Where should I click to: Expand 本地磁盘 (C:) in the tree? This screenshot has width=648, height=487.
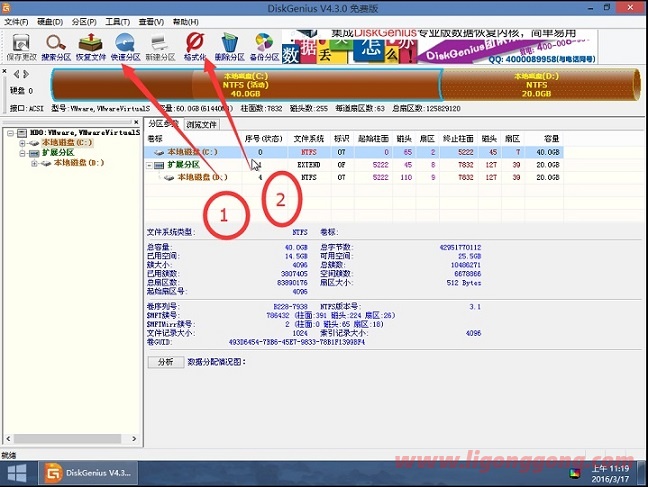[22, 143]
